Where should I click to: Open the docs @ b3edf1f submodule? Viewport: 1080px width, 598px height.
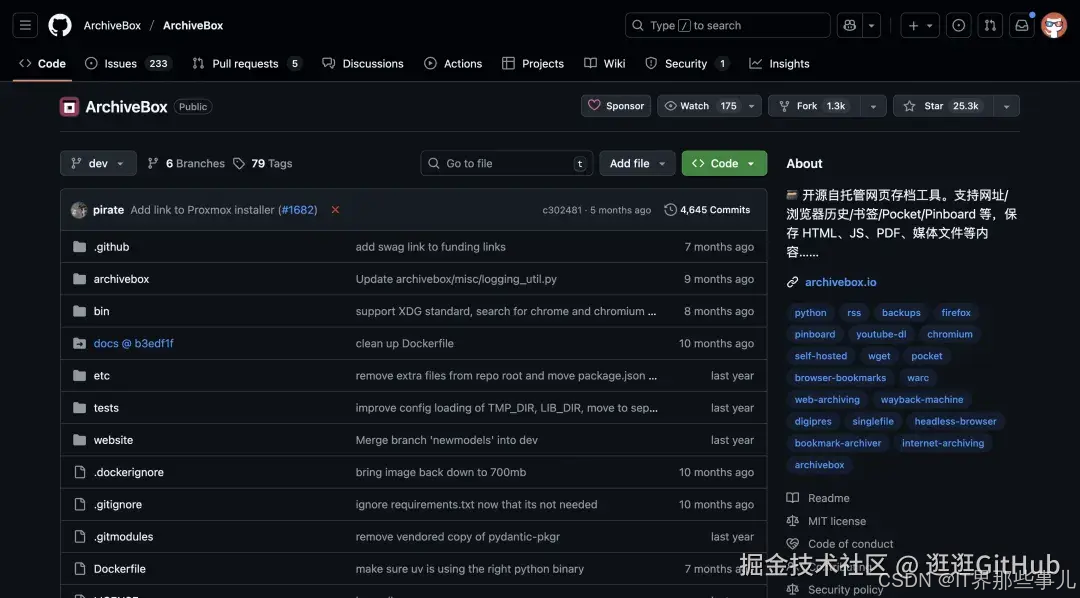click(134, 343)
